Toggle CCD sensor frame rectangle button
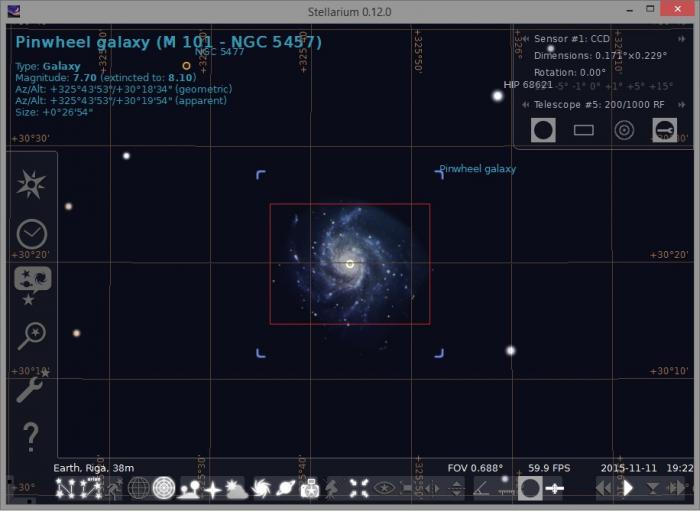700x512 pixels. [583, 130]
